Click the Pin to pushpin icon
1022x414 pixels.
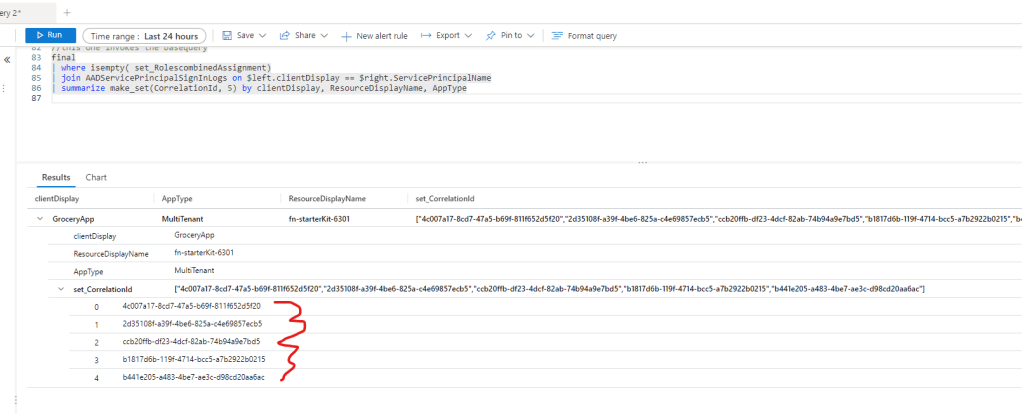(x=491, y=35)
